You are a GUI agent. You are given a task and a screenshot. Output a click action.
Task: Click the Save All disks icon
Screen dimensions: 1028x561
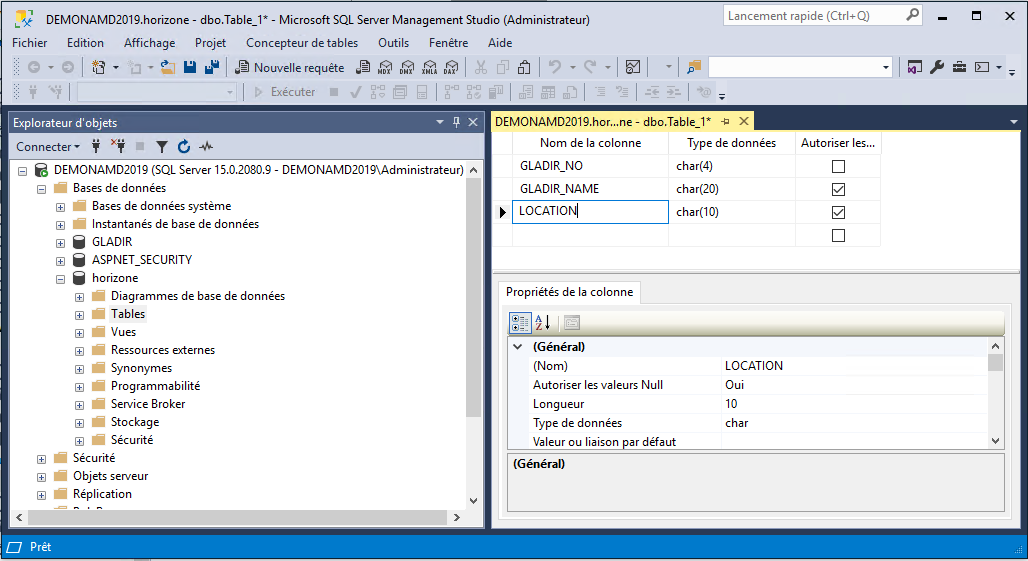211,68
